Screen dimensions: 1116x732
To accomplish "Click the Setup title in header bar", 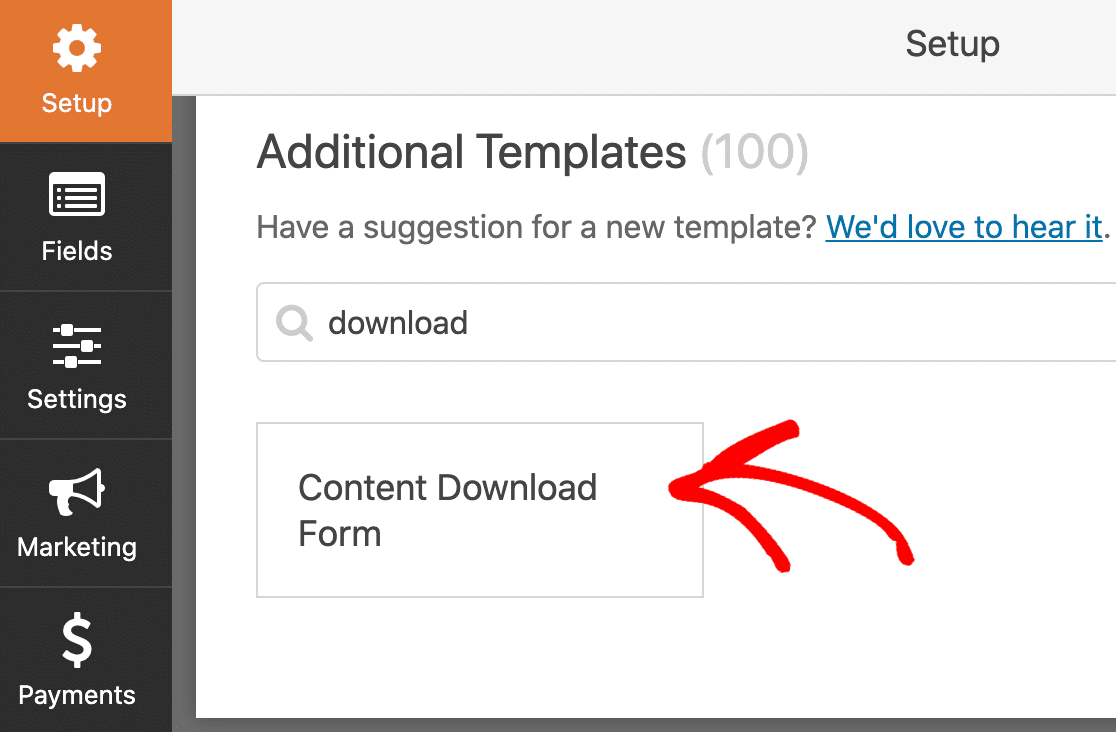I will 952,44.
